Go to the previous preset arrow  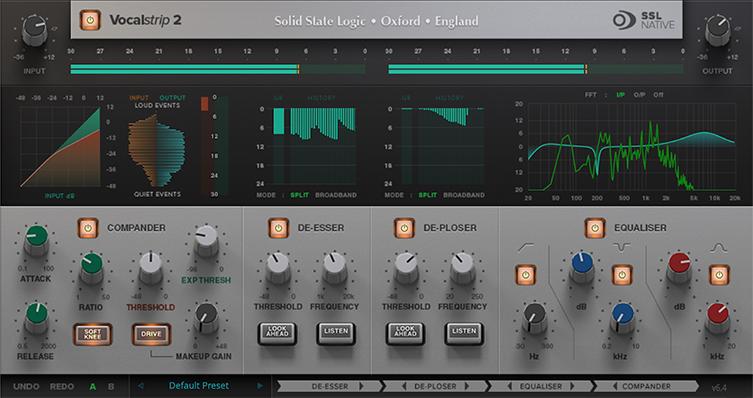pyautogui.click(x=141, y=386)
